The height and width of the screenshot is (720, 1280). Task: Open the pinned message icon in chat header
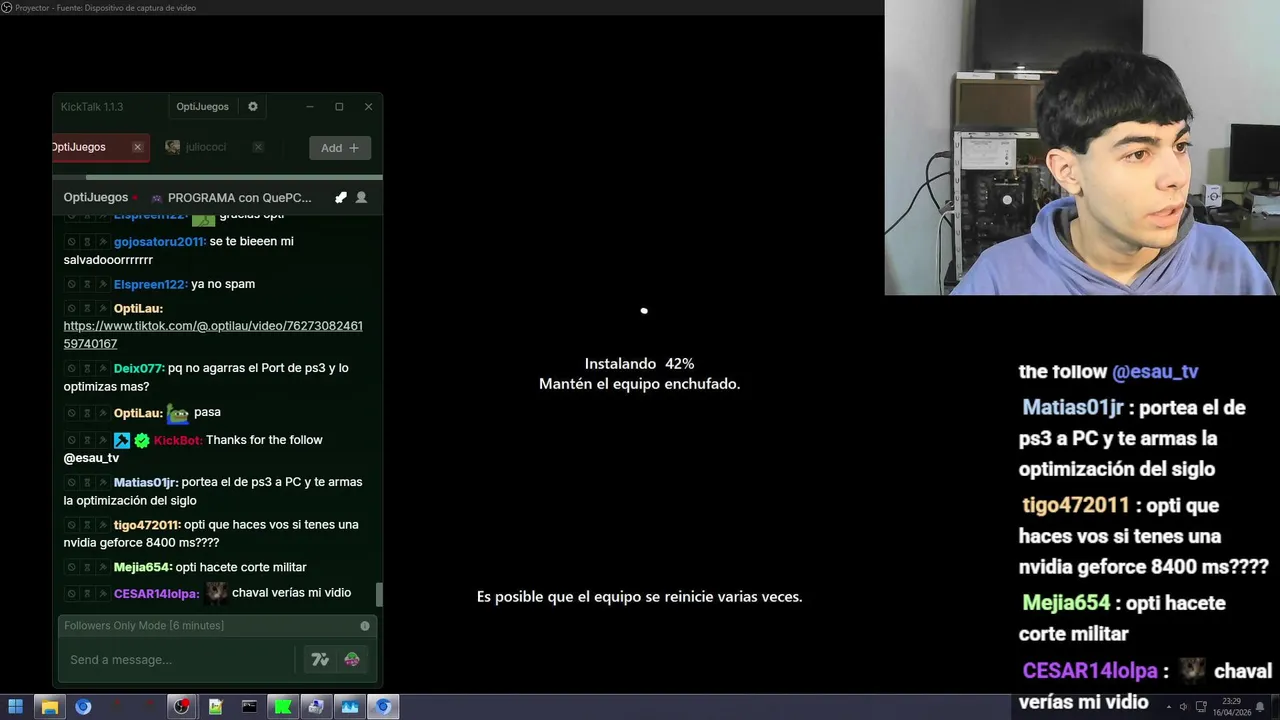tap(341, 198)
